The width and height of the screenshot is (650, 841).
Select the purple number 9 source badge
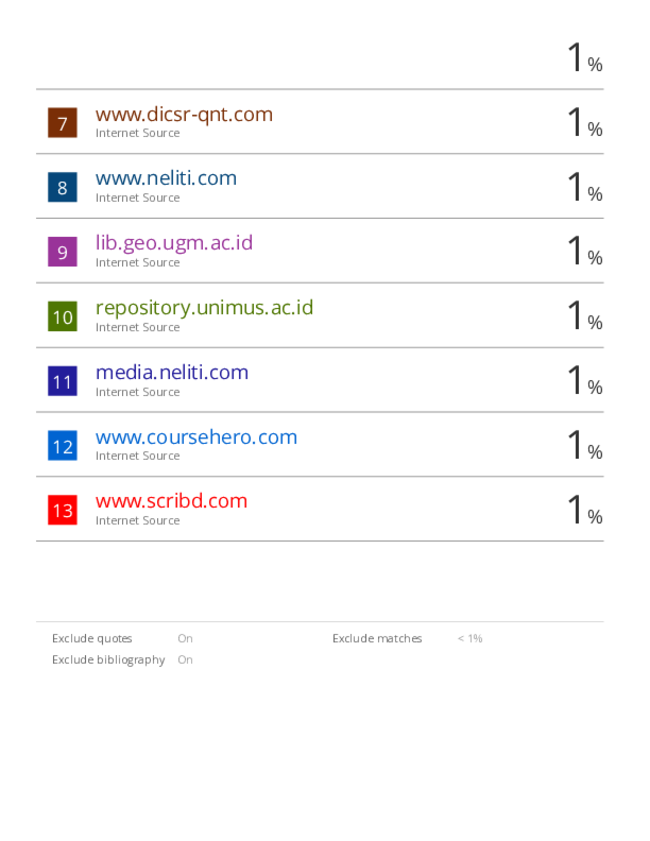click(x=62, y=252)
